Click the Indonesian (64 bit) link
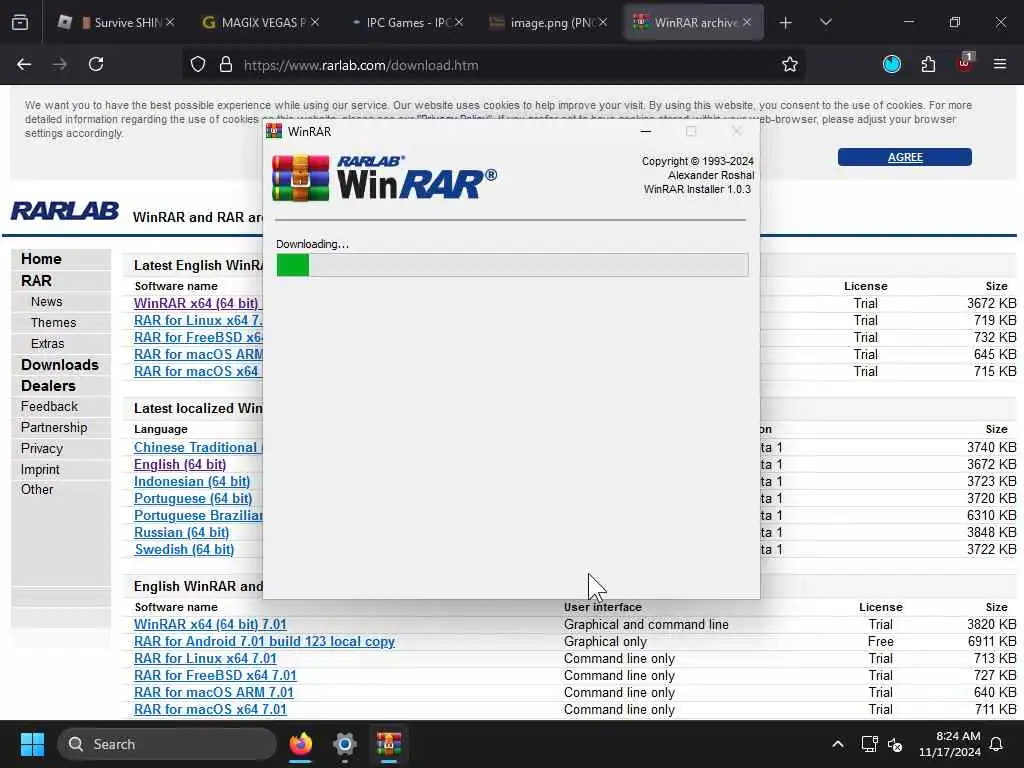This screenshot has width=1024, height=768. click(192, 481)
